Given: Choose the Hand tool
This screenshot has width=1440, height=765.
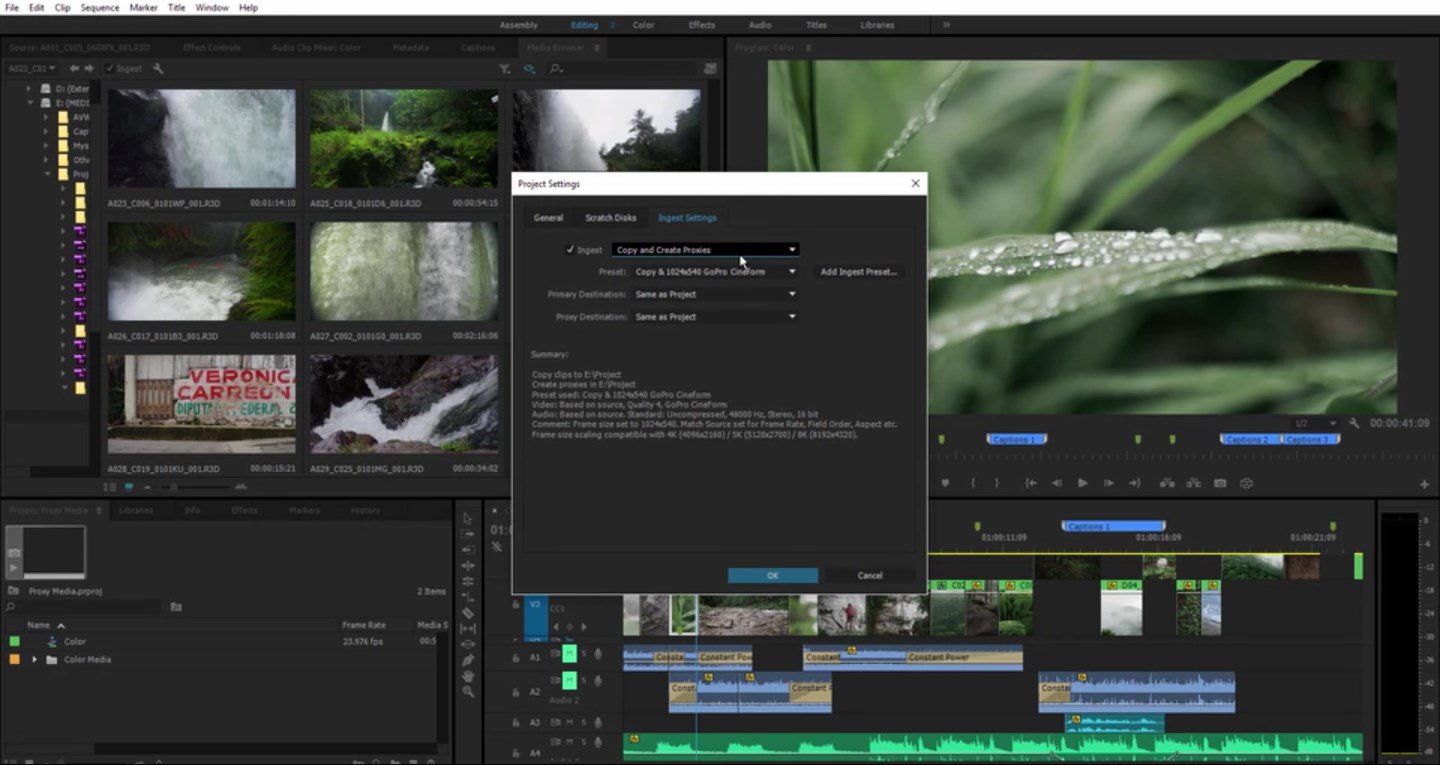Looking at the screenshot, I should 467,676.
